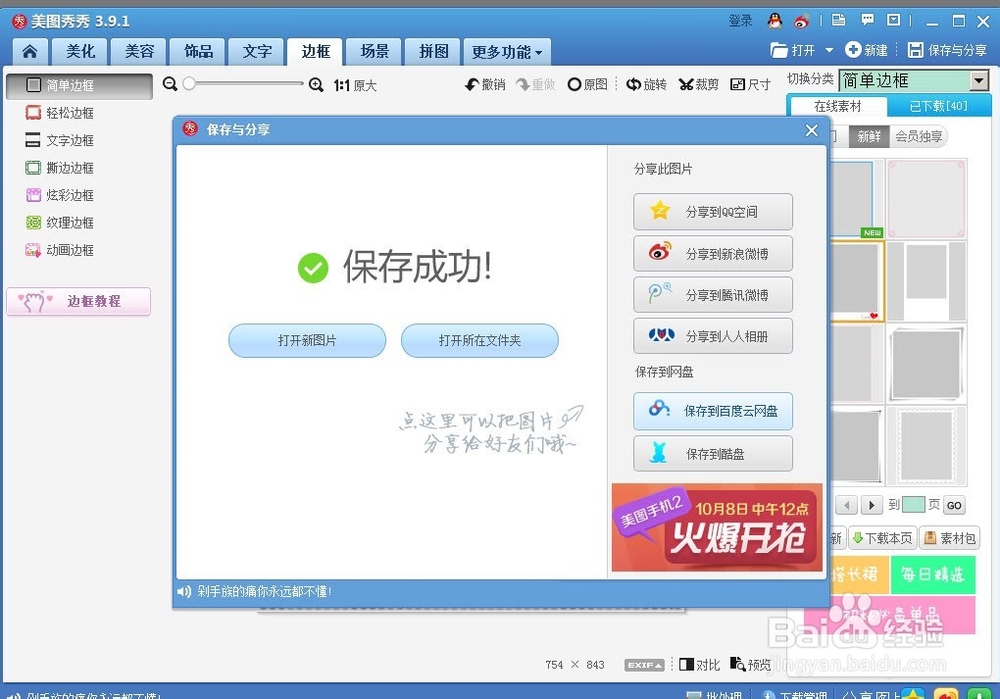Viewport: 1000px width, 699px height.
Task: Click the 对比 compare button
Action: coord(700,665)
